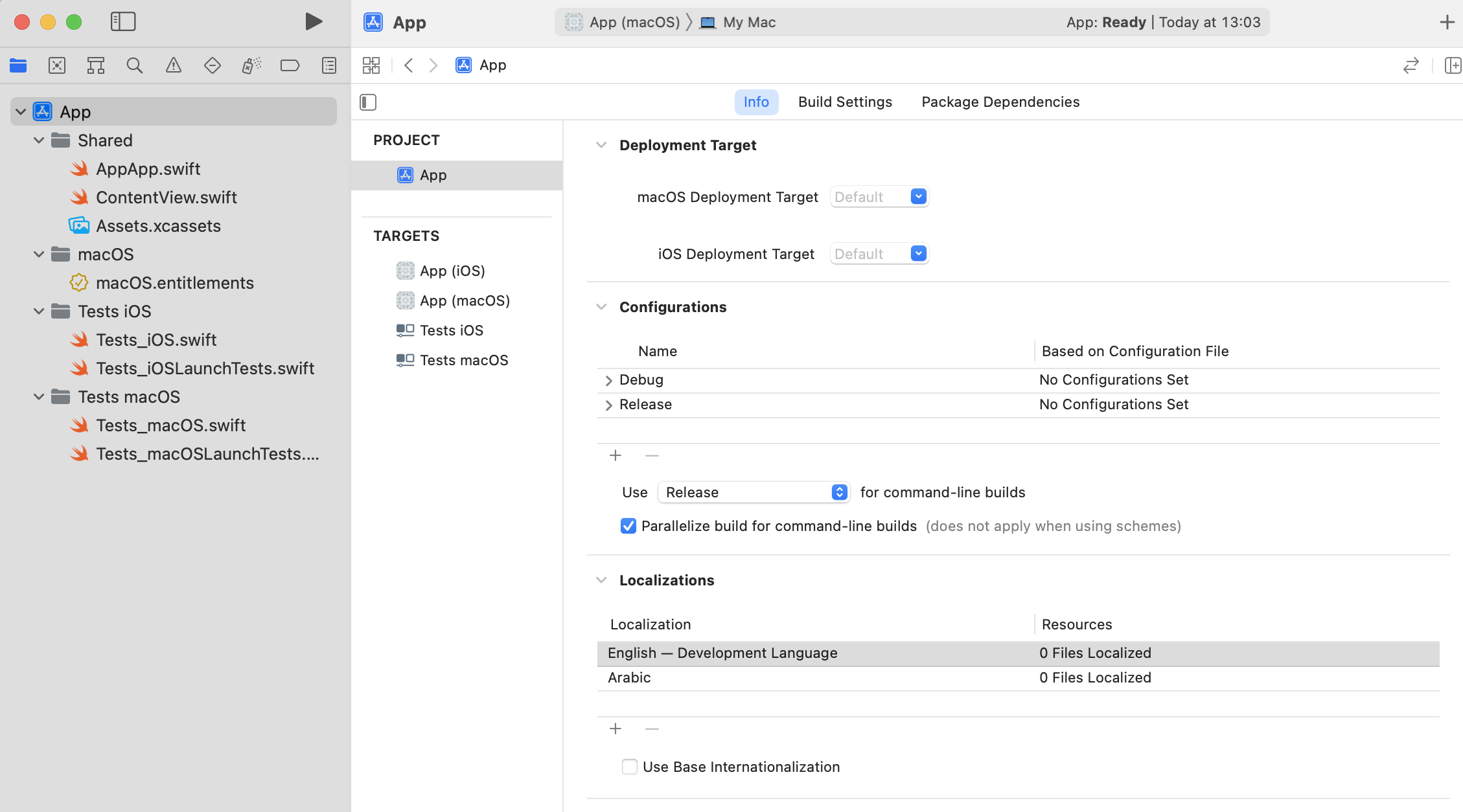Screen dimensions: 1463x812
Task: Select the Tests iOS target icon
Action: coord(405,330)
